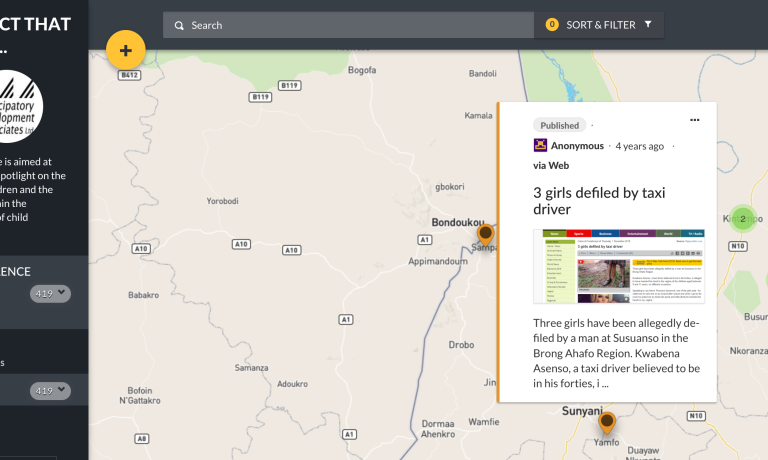Select the map pin near Yamfo
The image size is (768, 460).
click(607, 422)
